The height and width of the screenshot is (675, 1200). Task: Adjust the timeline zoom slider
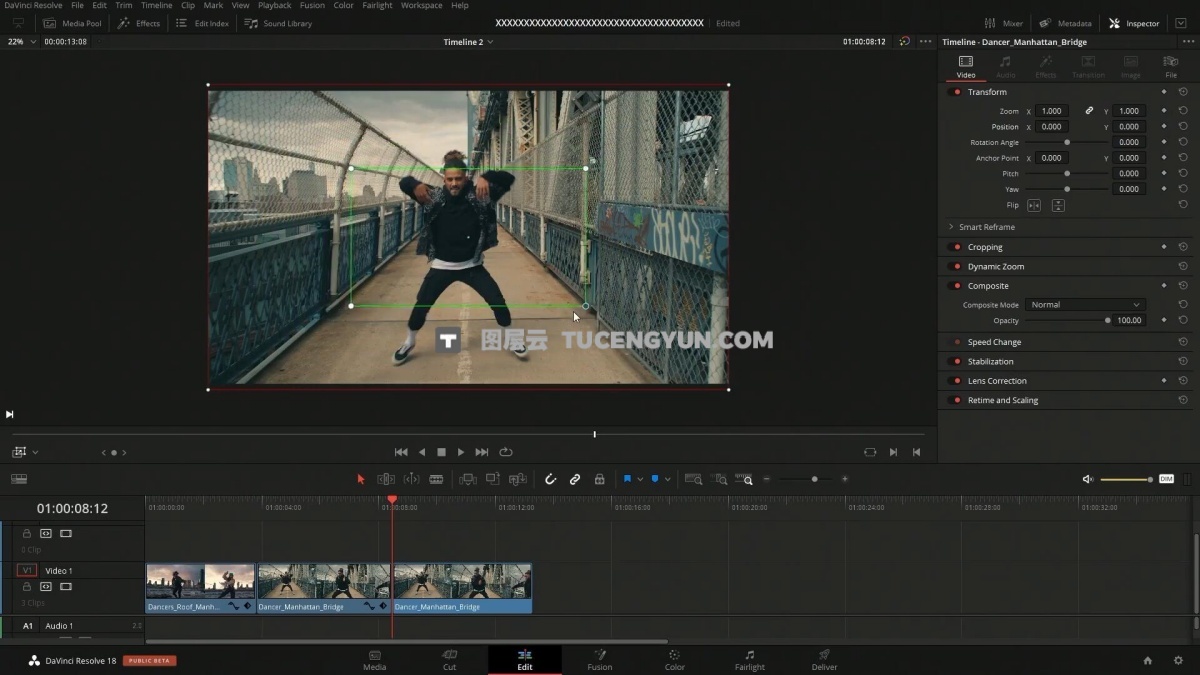814,479
